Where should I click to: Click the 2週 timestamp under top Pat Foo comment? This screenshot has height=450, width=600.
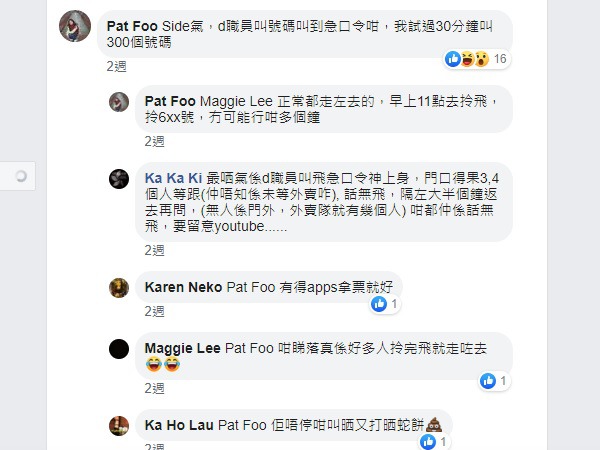117,66
